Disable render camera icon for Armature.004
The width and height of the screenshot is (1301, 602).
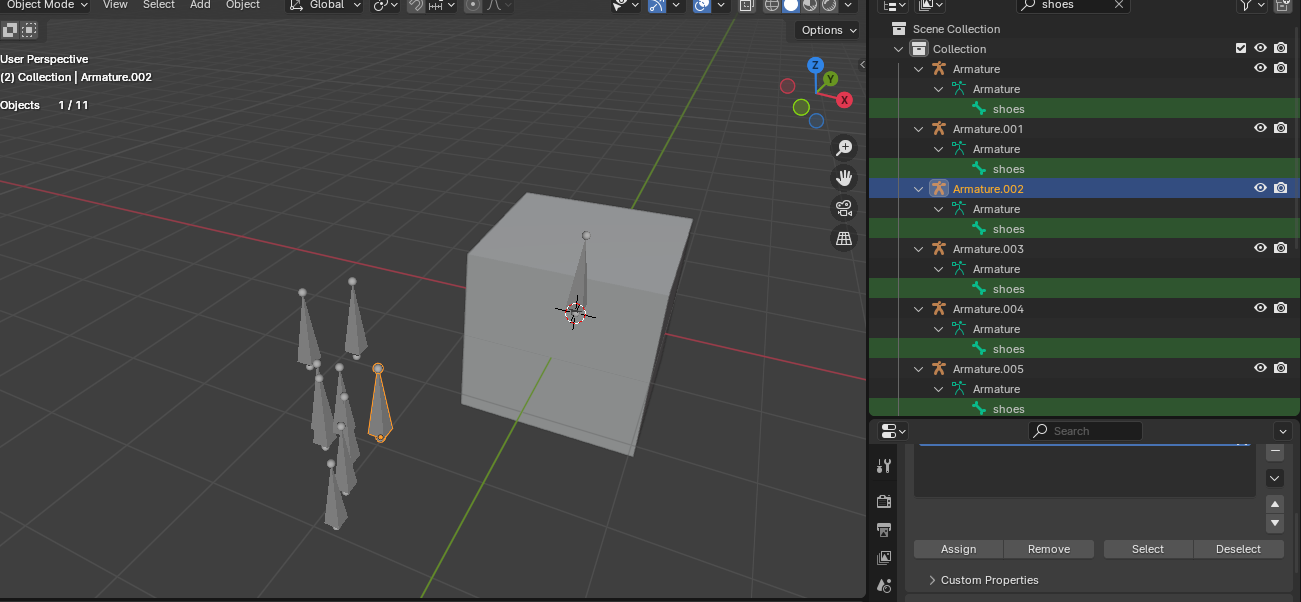click(x=1280, y=308)
